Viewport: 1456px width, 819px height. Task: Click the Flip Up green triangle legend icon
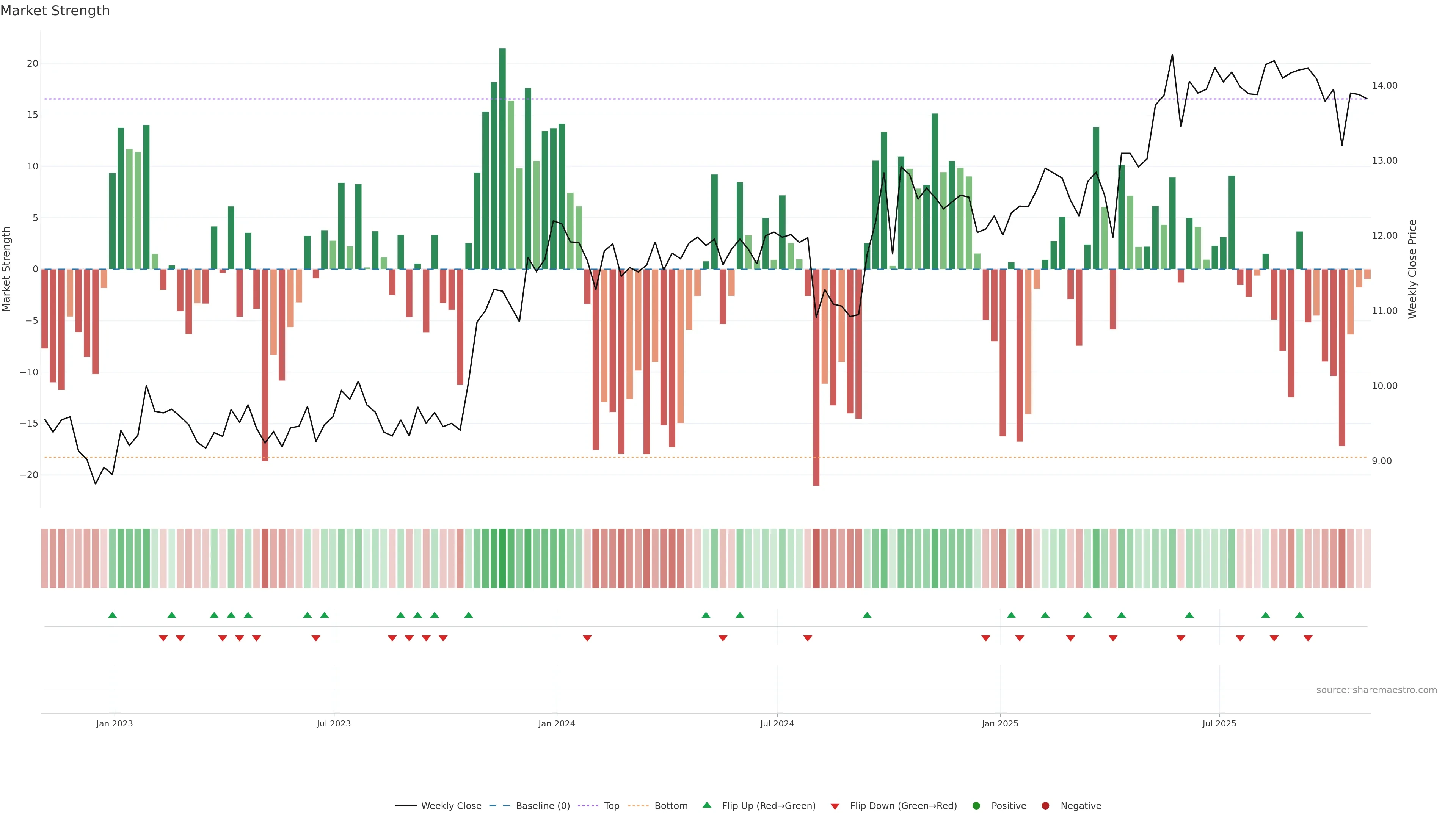coord(706,805)
